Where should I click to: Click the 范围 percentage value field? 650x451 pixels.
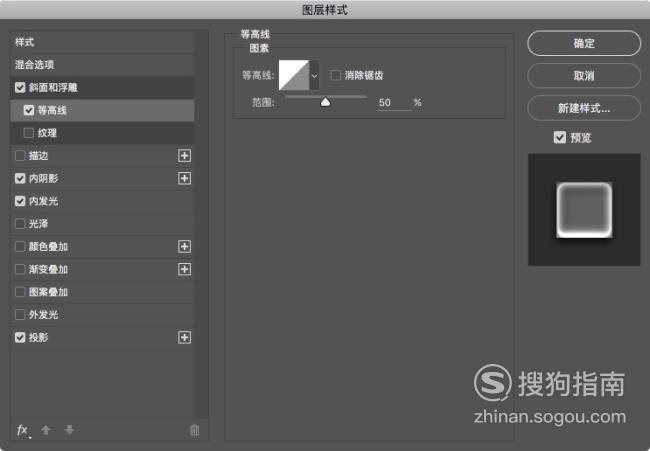pyautogui.click(x=394, y=103)
